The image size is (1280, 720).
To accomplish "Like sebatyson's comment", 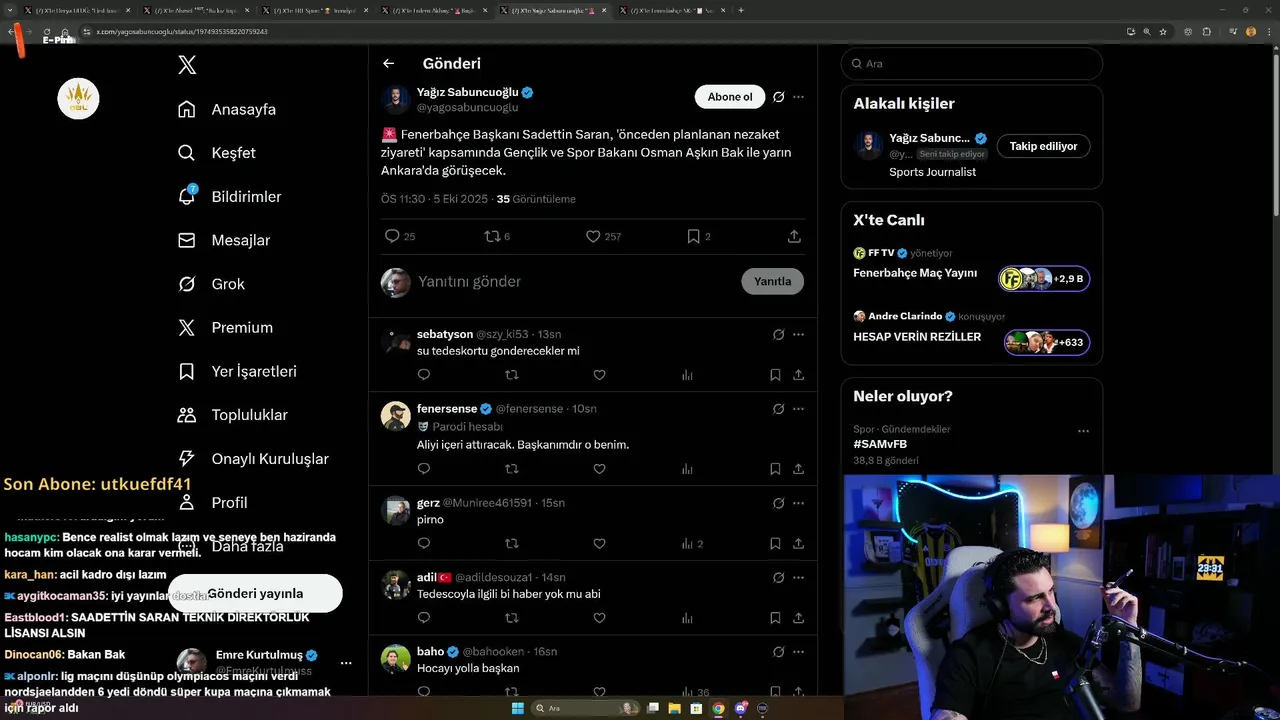I will 599,375.
